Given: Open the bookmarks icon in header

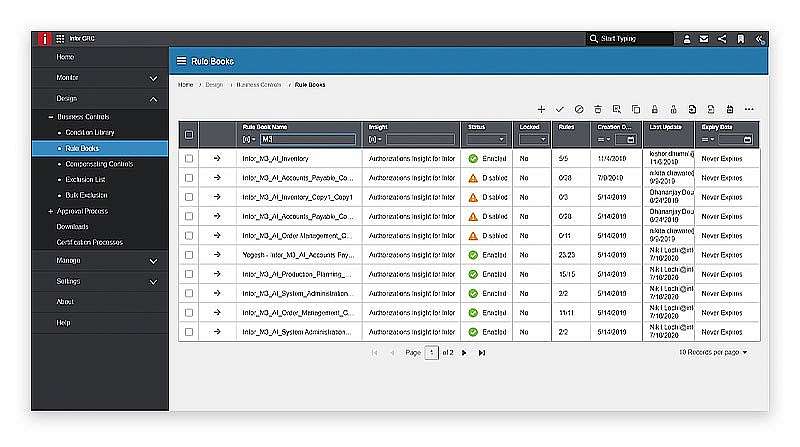Looking at the screenshot, I should (x=740, y=38).
